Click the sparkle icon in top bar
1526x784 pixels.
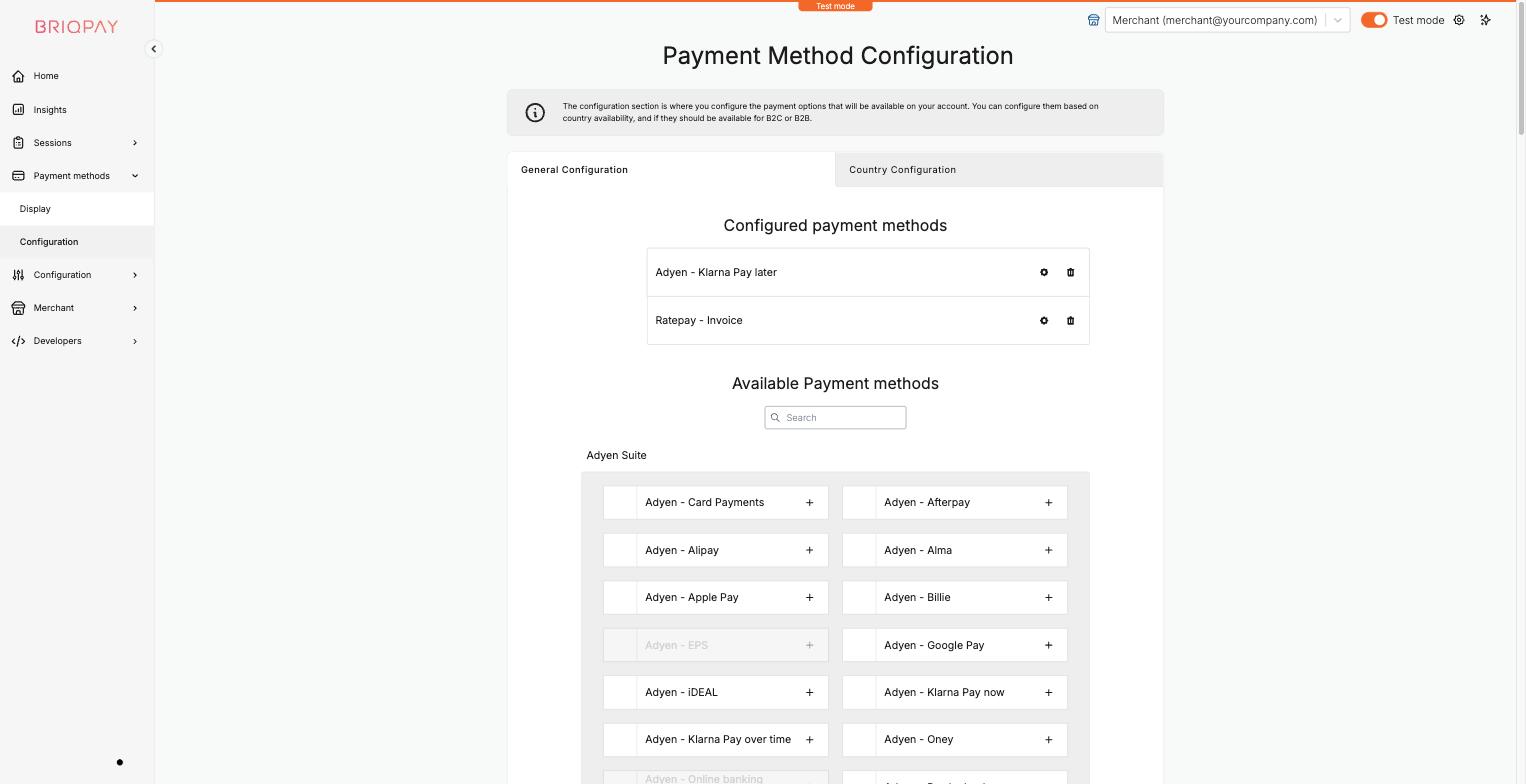coord(1485,20)
